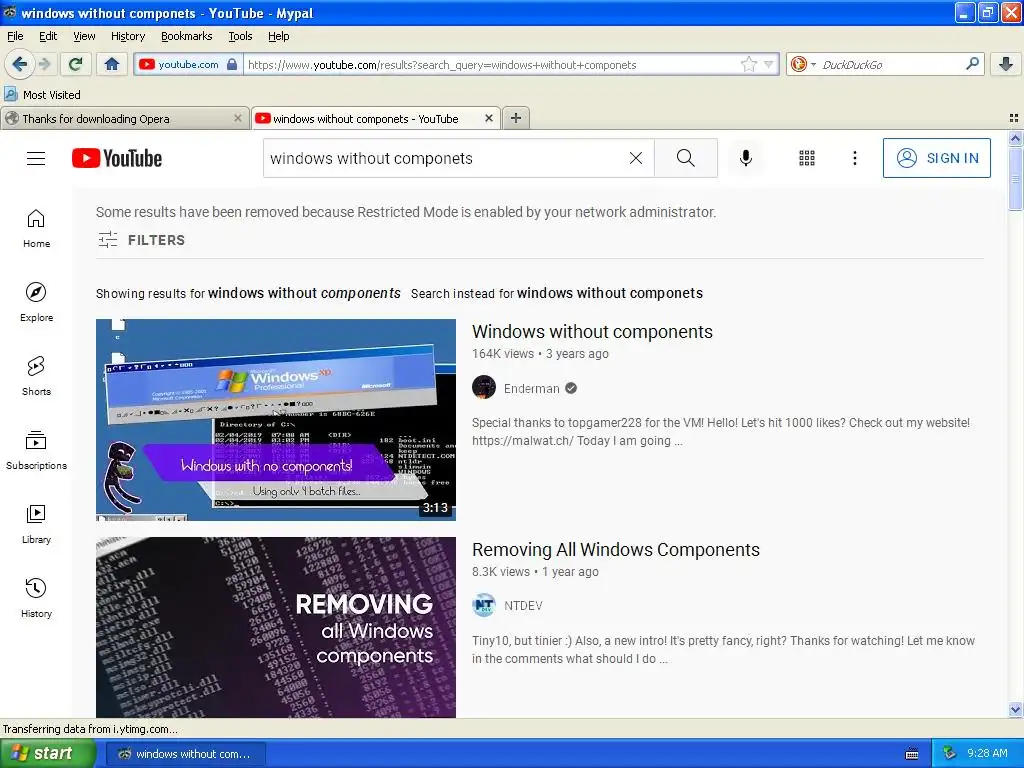Open the File menu
The width and height of the screenshot is (1024, 768).
point(15,36)
